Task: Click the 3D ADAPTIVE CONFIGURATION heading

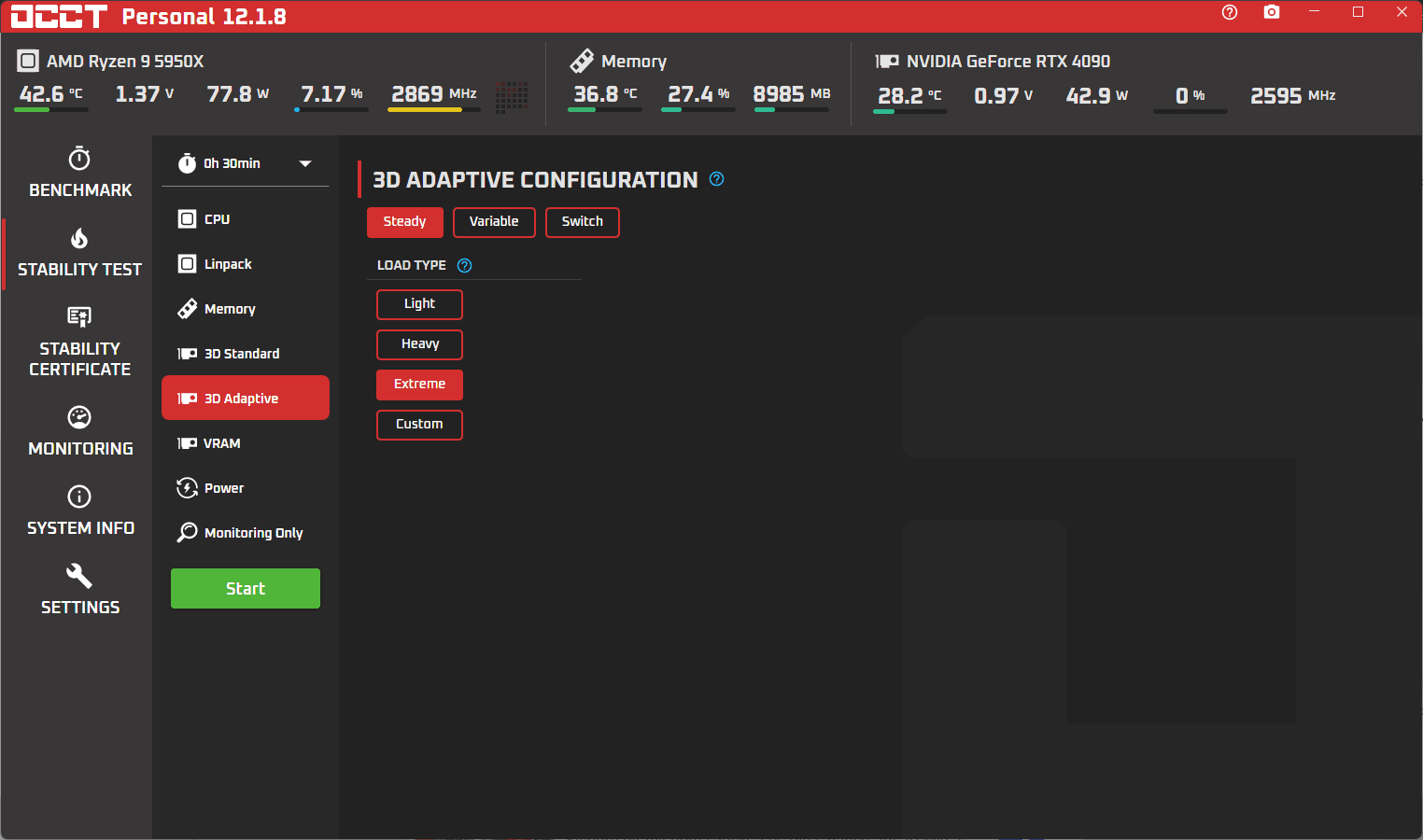Action: click(535, 180)
